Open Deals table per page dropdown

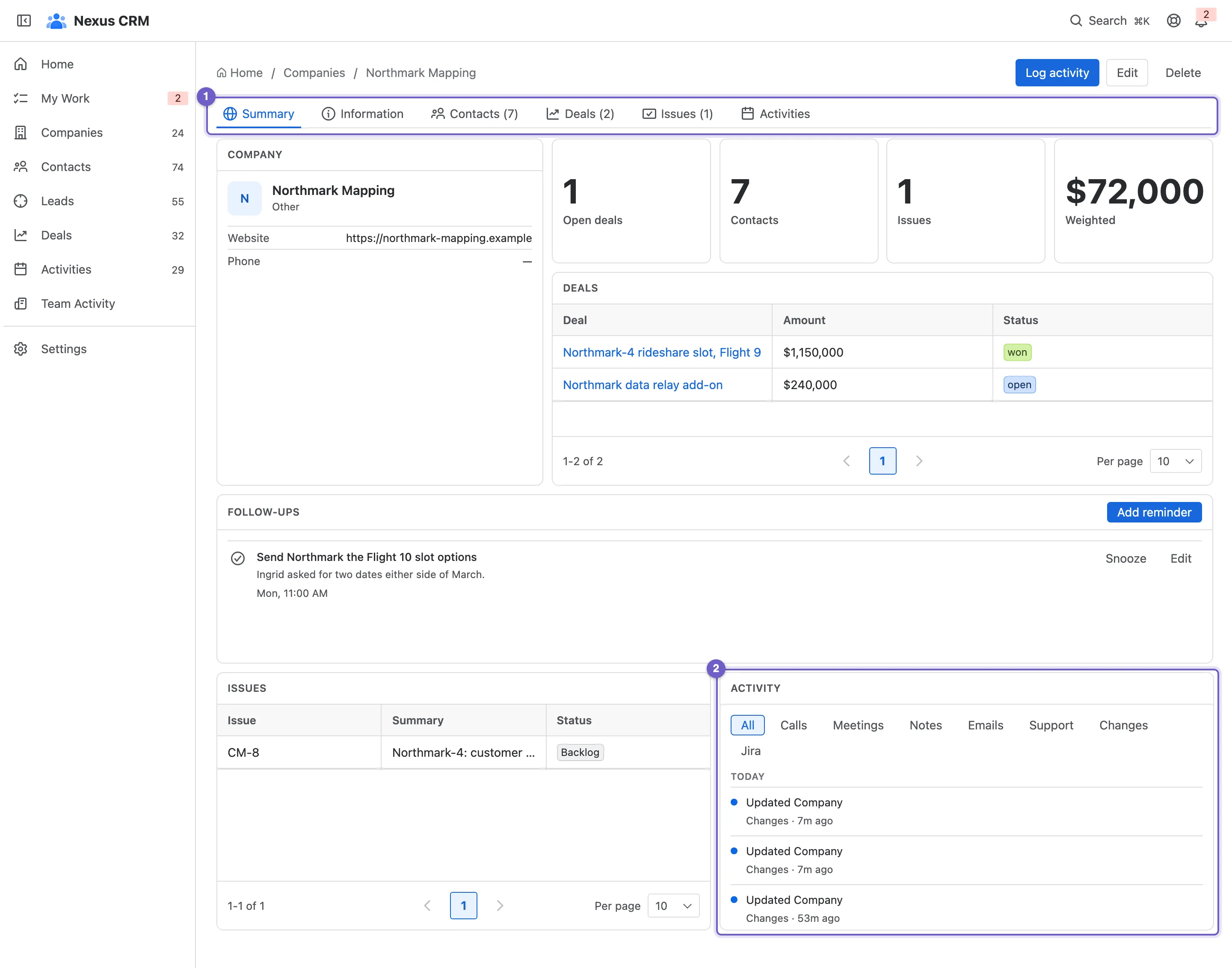[x=1175, y=461]
